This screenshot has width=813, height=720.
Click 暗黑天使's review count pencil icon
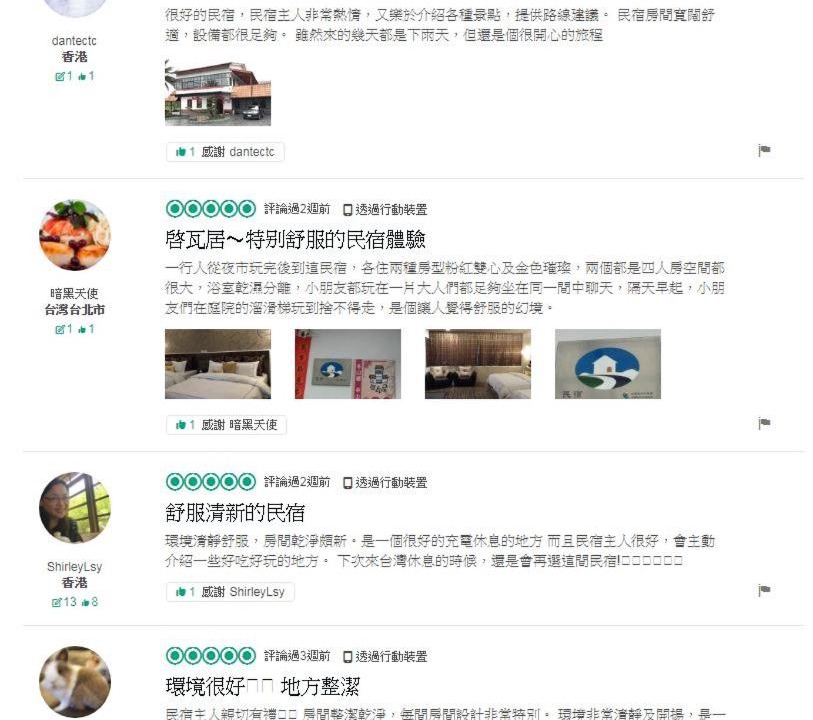[x=60, y=329]
